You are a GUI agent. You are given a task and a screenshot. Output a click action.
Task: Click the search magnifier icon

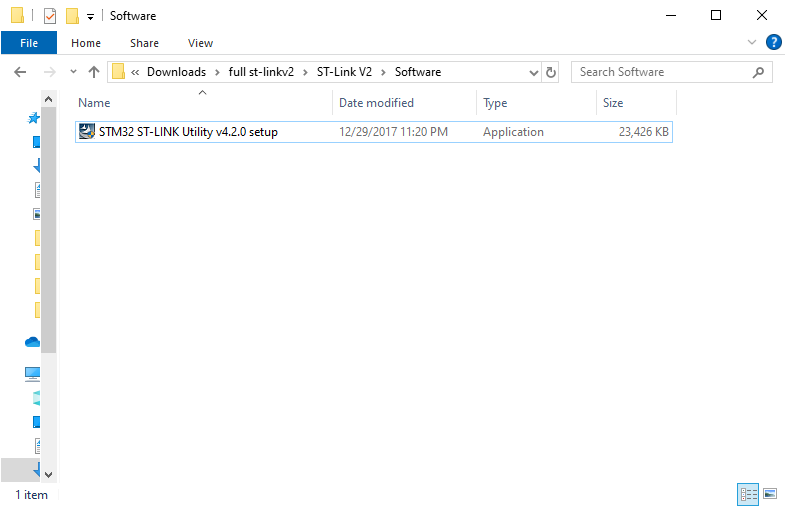coord(758,72)
